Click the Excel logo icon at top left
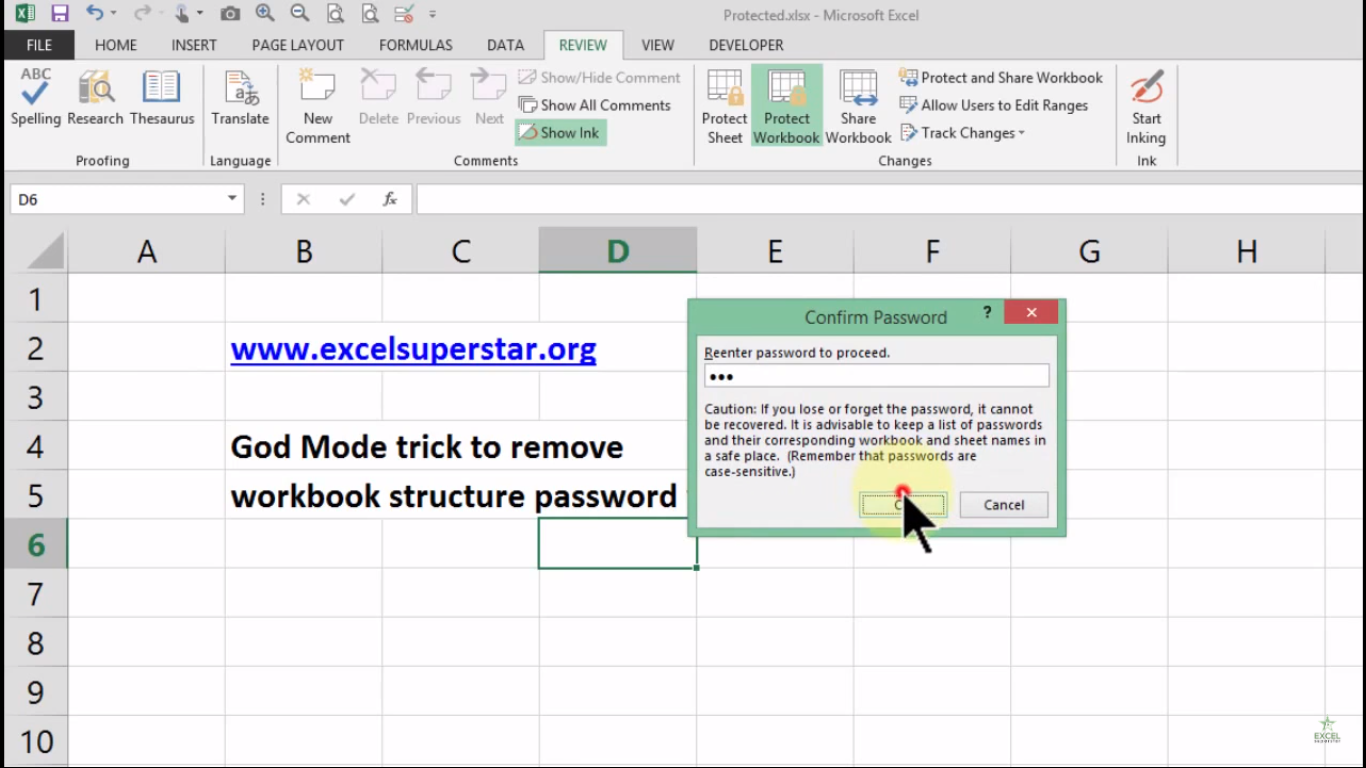 point(24,14)
